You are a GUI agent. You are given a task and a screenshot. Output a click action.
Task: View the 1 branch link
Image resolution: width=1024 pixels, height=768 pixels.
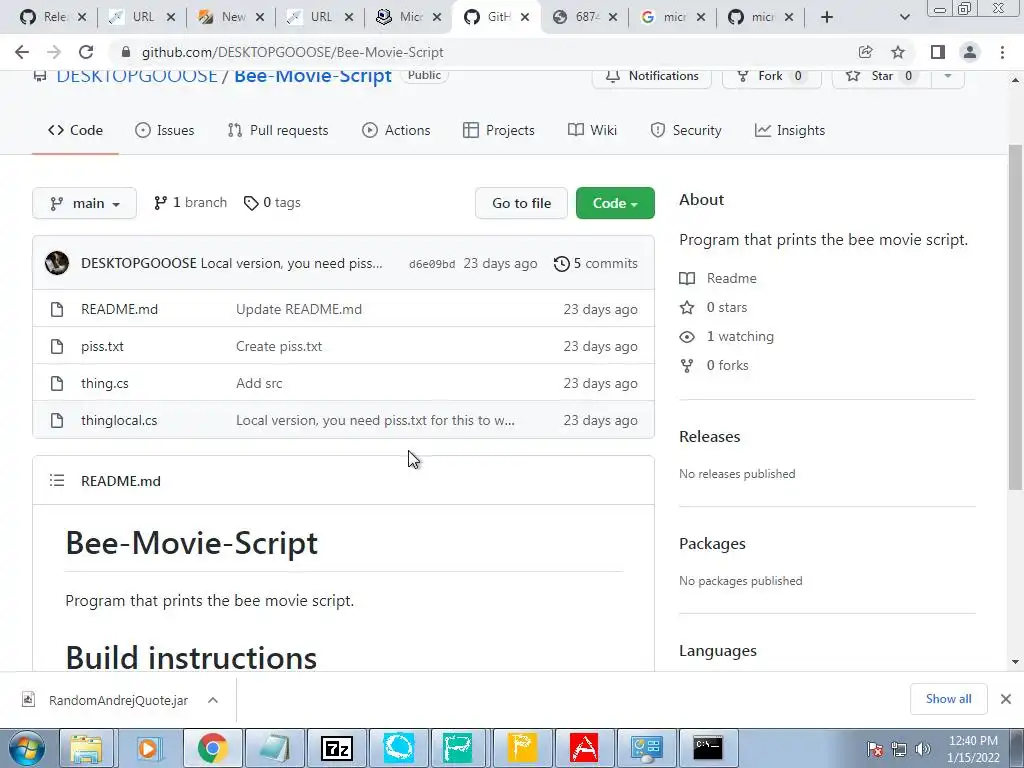click(190, 202)
